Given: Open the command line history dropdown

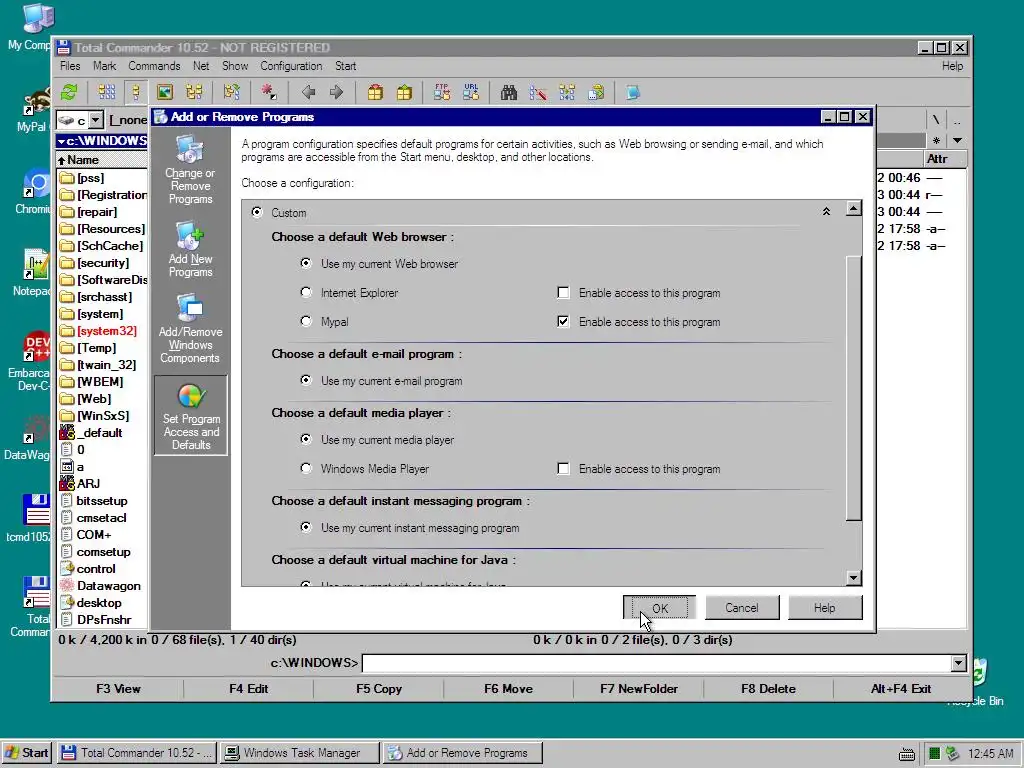Looking at the screenshot, I should 958,664.
